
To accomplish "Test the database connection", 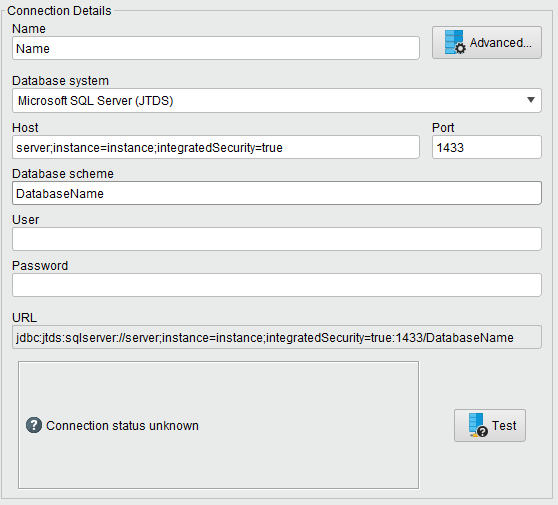I will pyautogui.click(x=489, y=425).
